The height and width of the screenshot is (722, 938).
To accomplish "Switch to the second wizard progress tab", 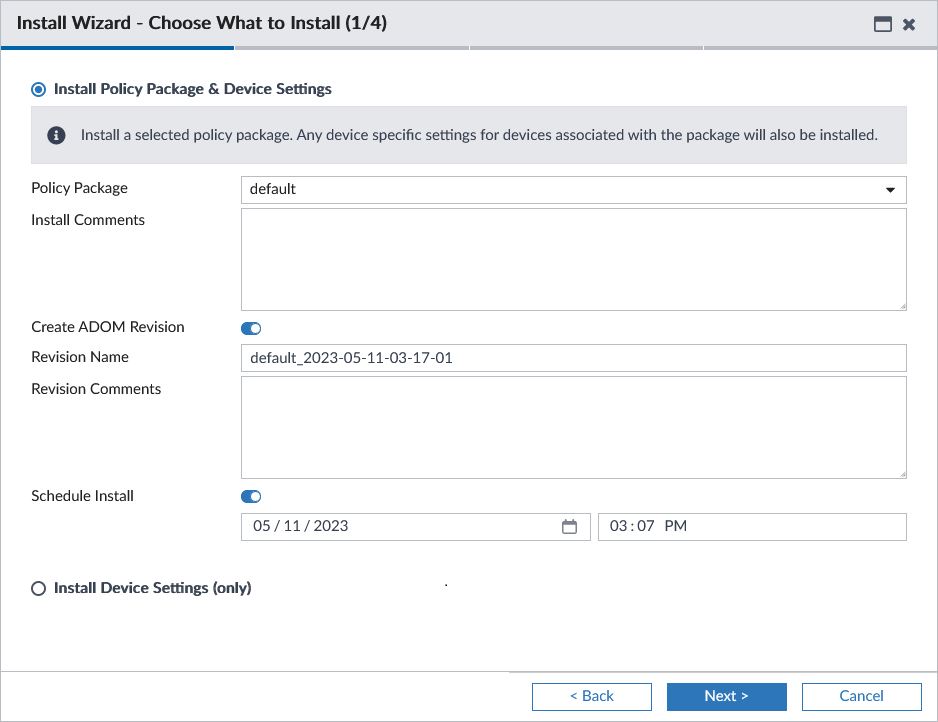I will pos(352,47).
